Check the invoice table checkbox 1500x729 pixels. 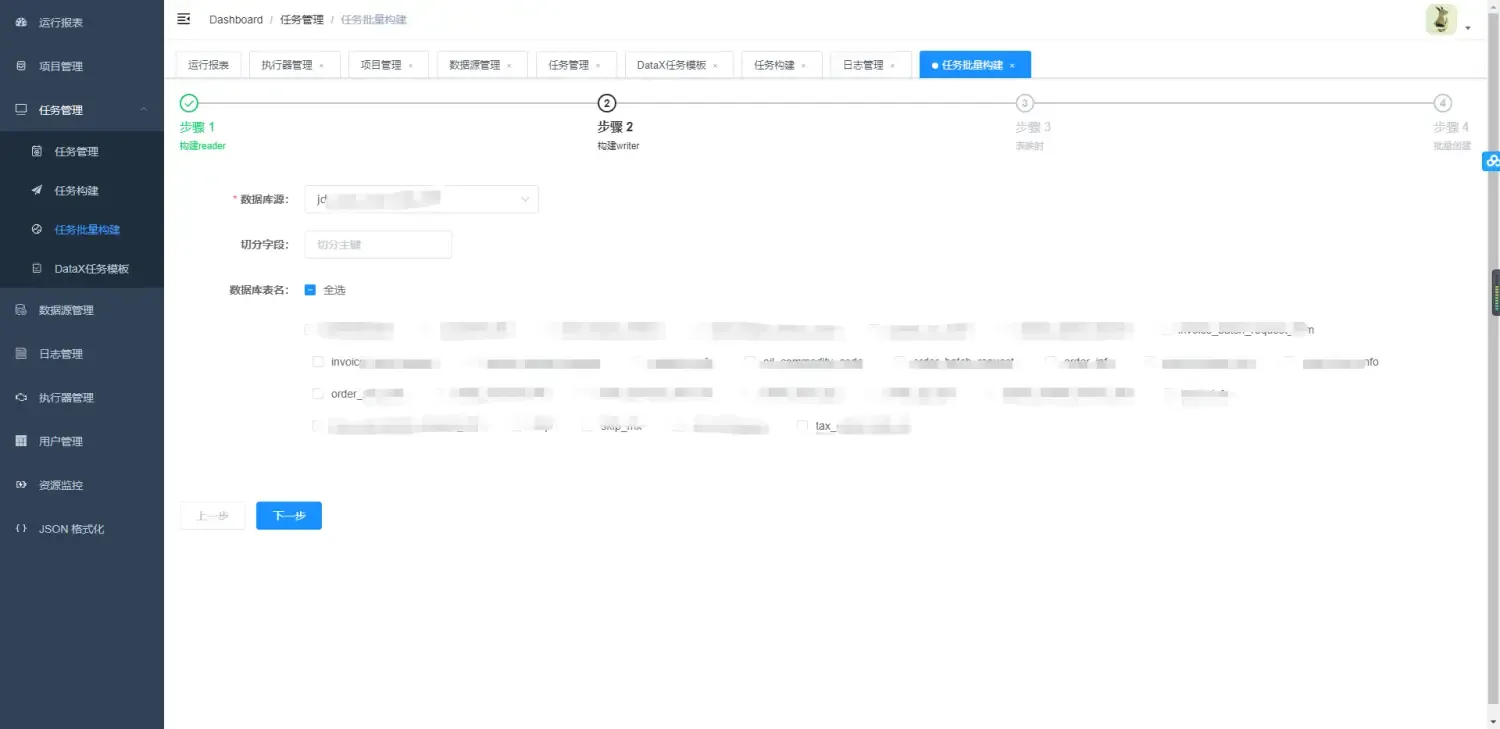(x=318, y=361)
